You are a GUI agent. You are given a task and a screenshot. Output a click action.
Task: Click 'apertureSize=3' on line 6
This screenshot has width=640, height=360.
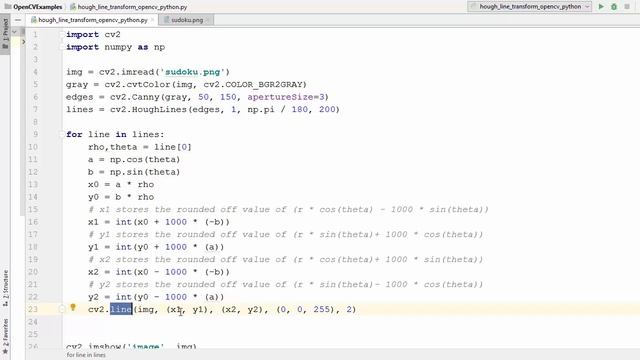pos(285,97)
